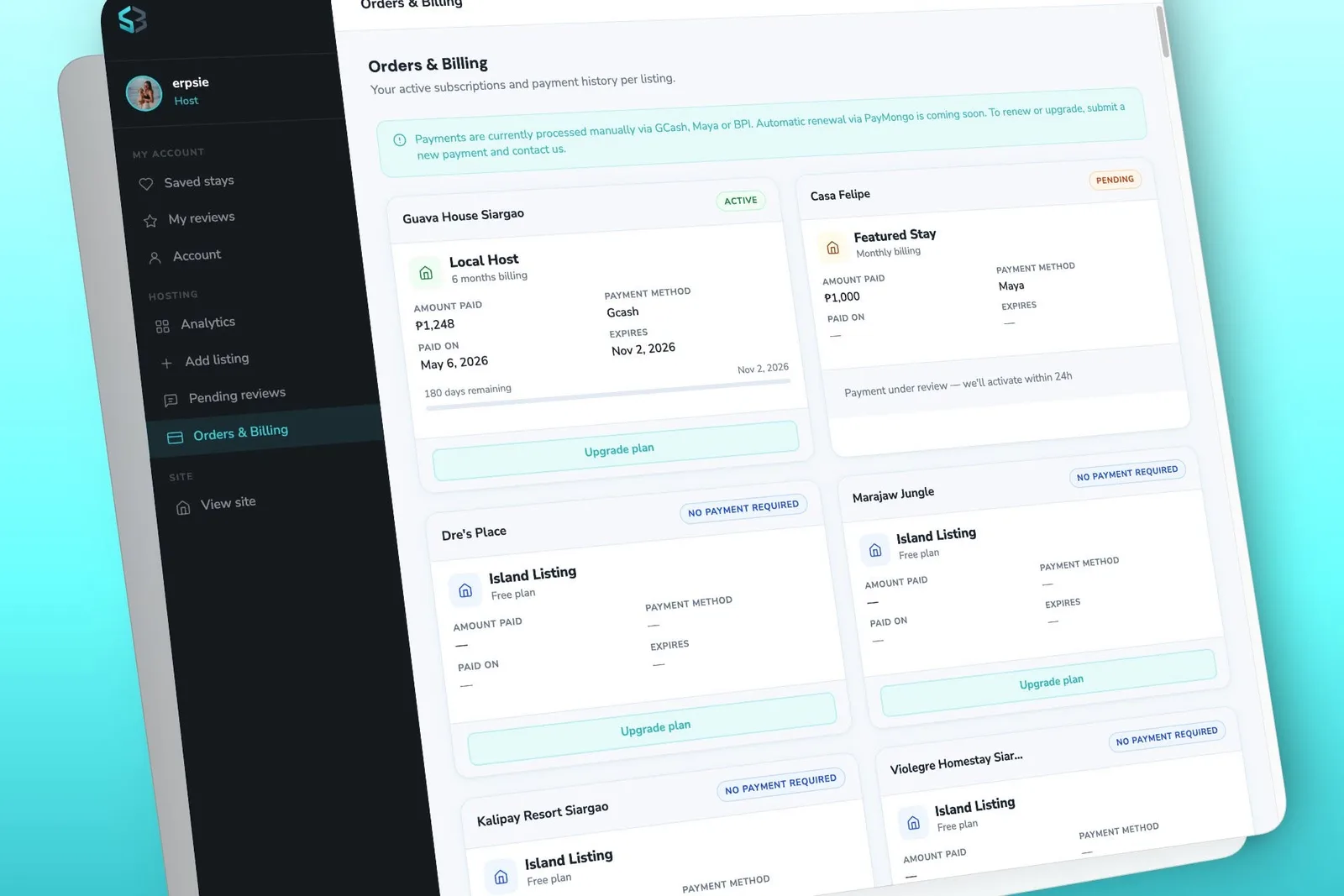Click the Analytics grid icon
The image size is (1344, 896).
pyautogui.click(x=162, y=326)
